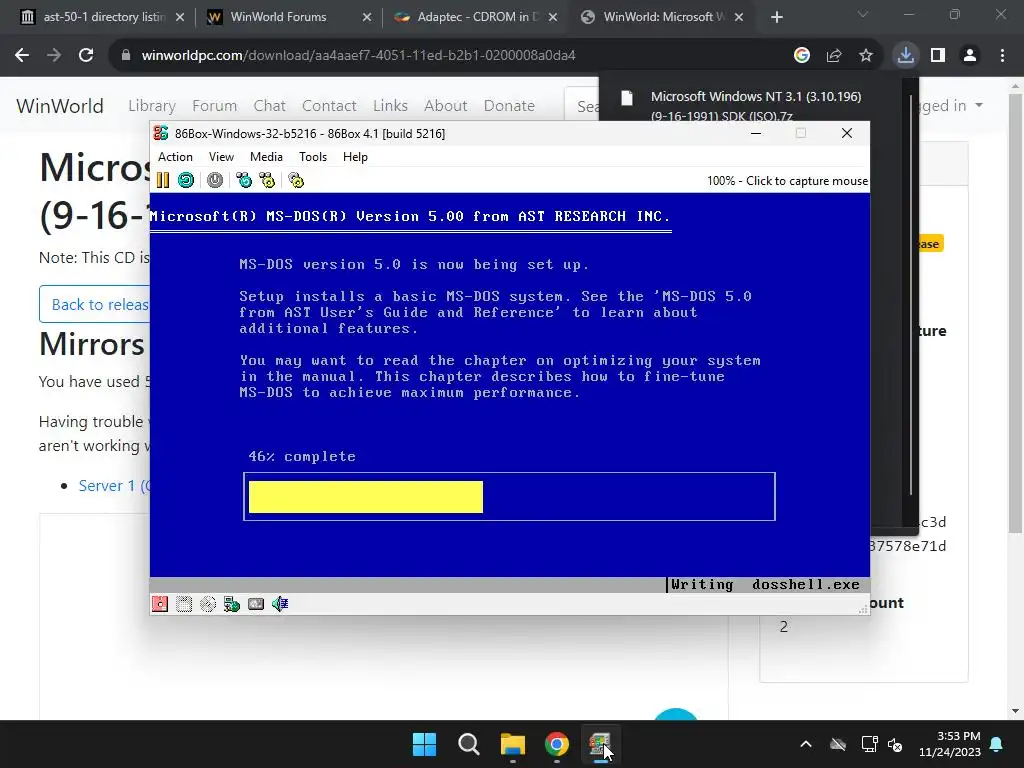Open notification bell in tray
The width and height of the screenshot is (1024, 768).
(x=997, y=744)
